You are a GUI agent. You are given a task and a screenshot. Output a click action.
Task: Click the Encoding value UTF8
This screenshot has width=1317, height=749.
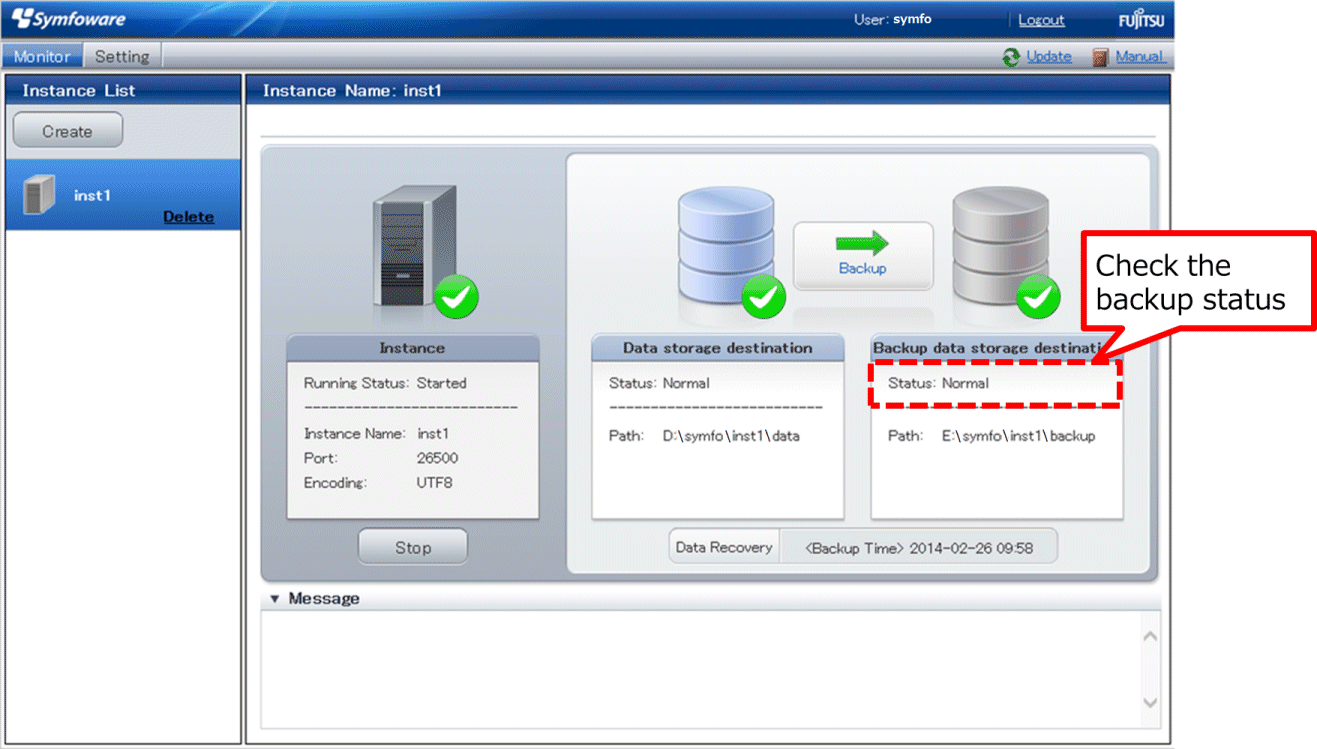tap(435, 483)
